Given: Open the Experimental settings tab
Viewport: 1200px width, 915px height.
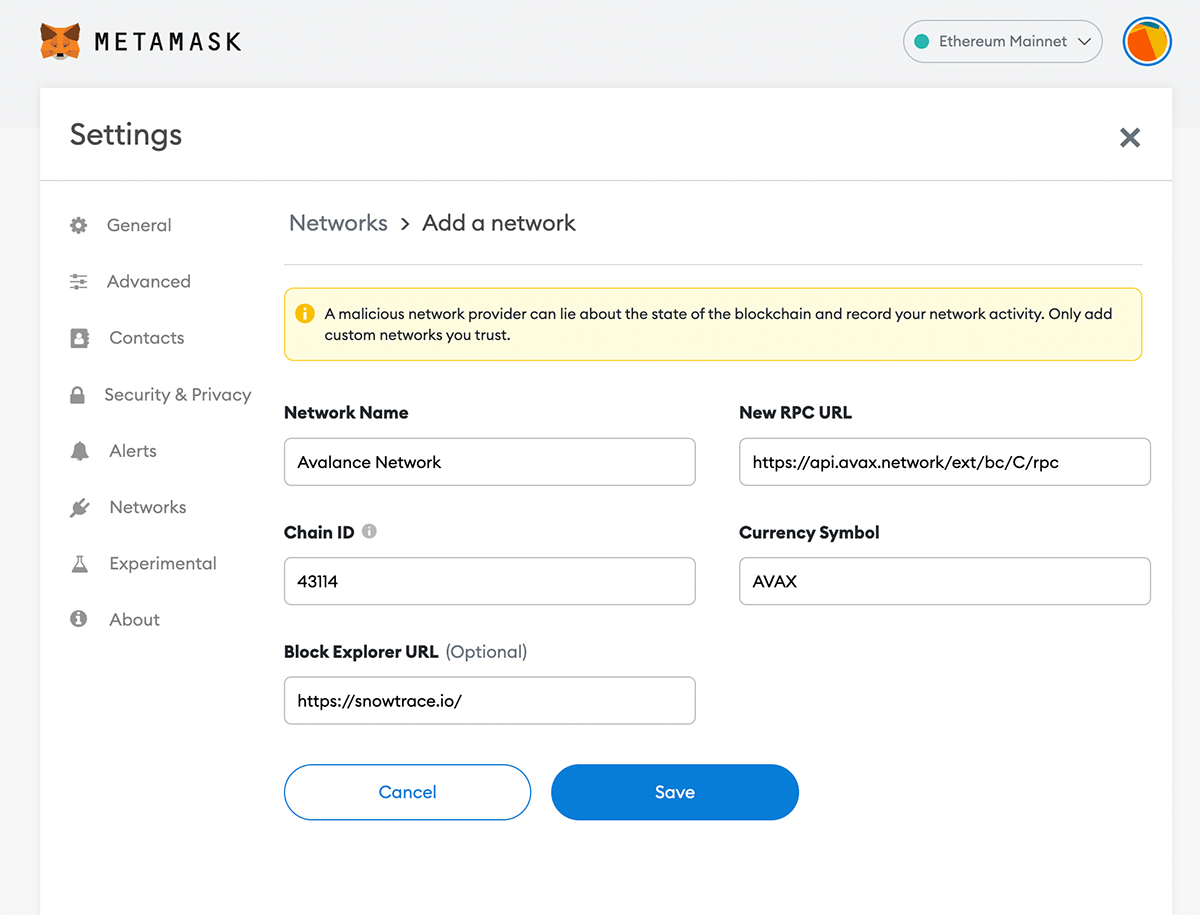Looking at the screenshot, I should tap(163, 564).
